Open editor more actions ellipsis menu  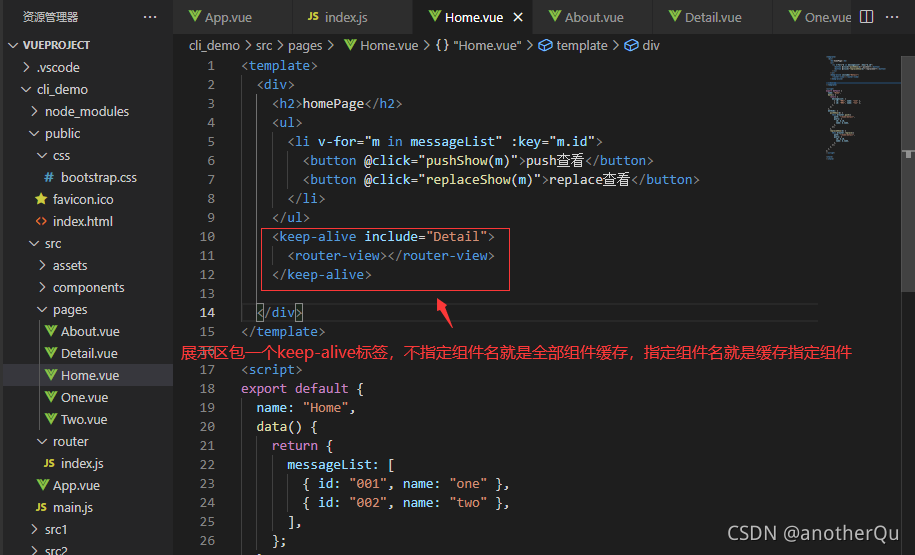coord(892,17)
